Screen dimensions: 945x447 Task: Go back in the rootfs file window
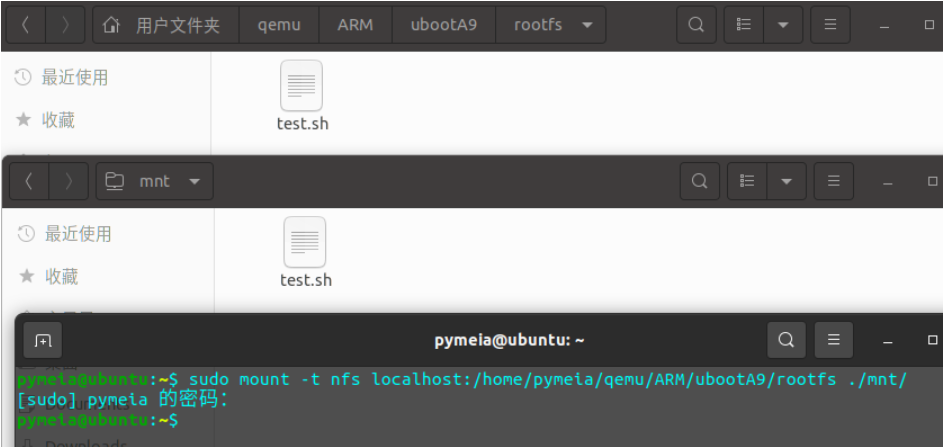25,25
